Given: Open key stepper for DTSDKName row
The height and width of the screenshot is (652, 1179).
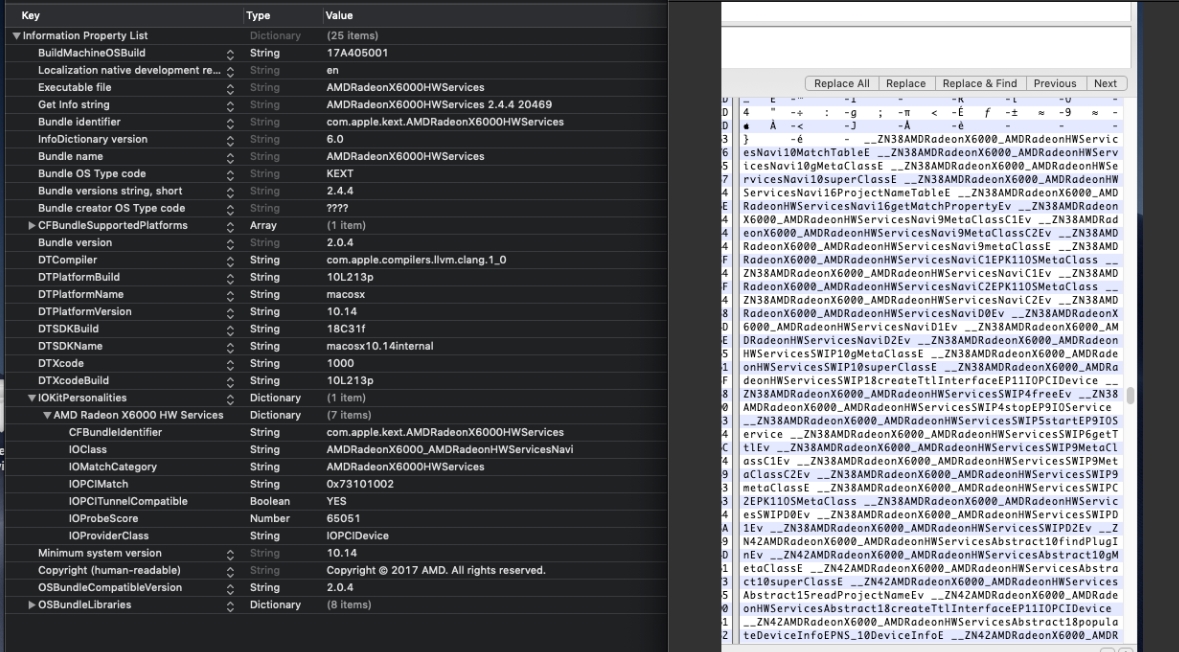Looking at the screenshot, I should pyautogui.click(x=230, y=347).
